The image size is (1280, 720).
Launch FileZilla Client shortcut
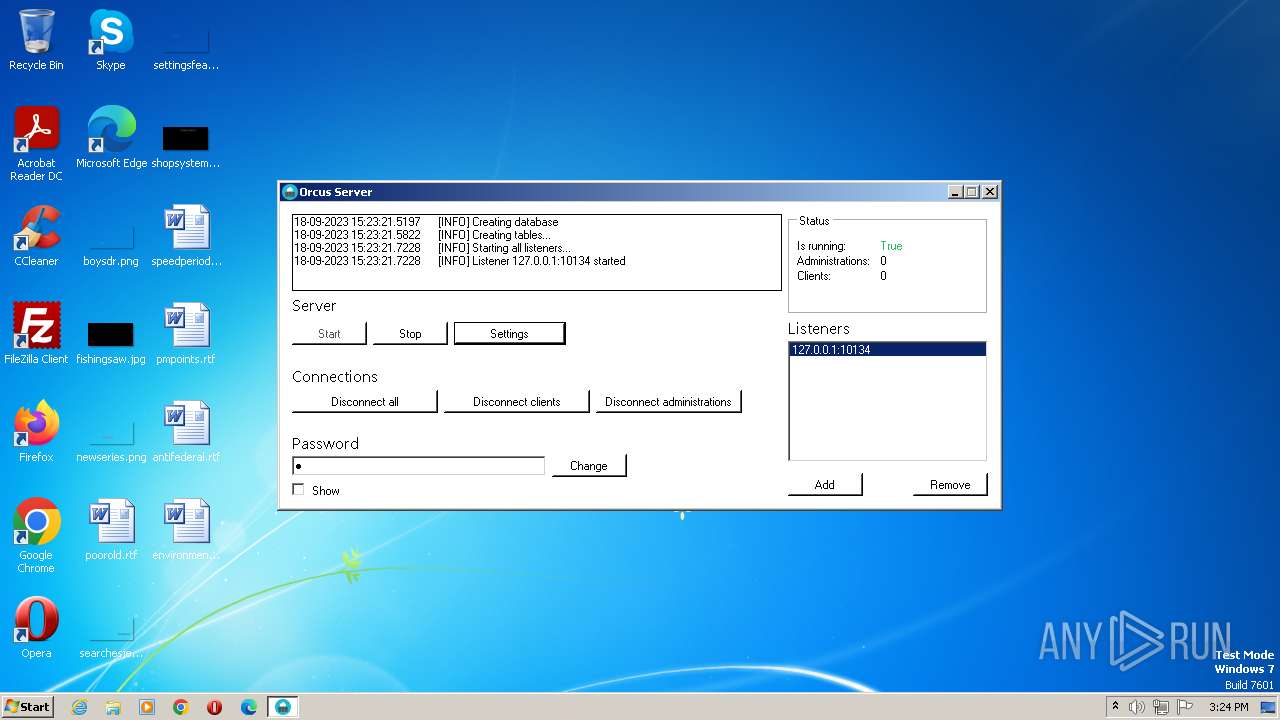click(37, 334)
